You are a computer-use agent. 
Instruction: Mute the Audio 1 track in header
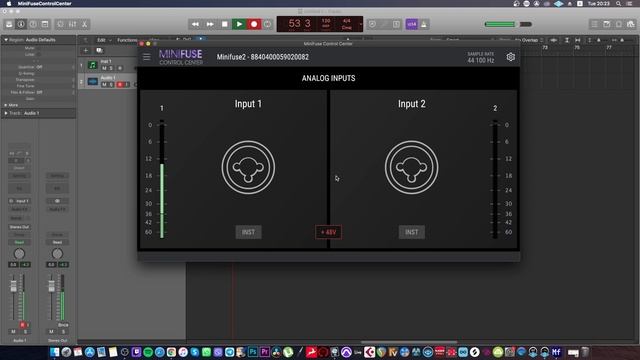pyautogui.click(x=104, y=84)
